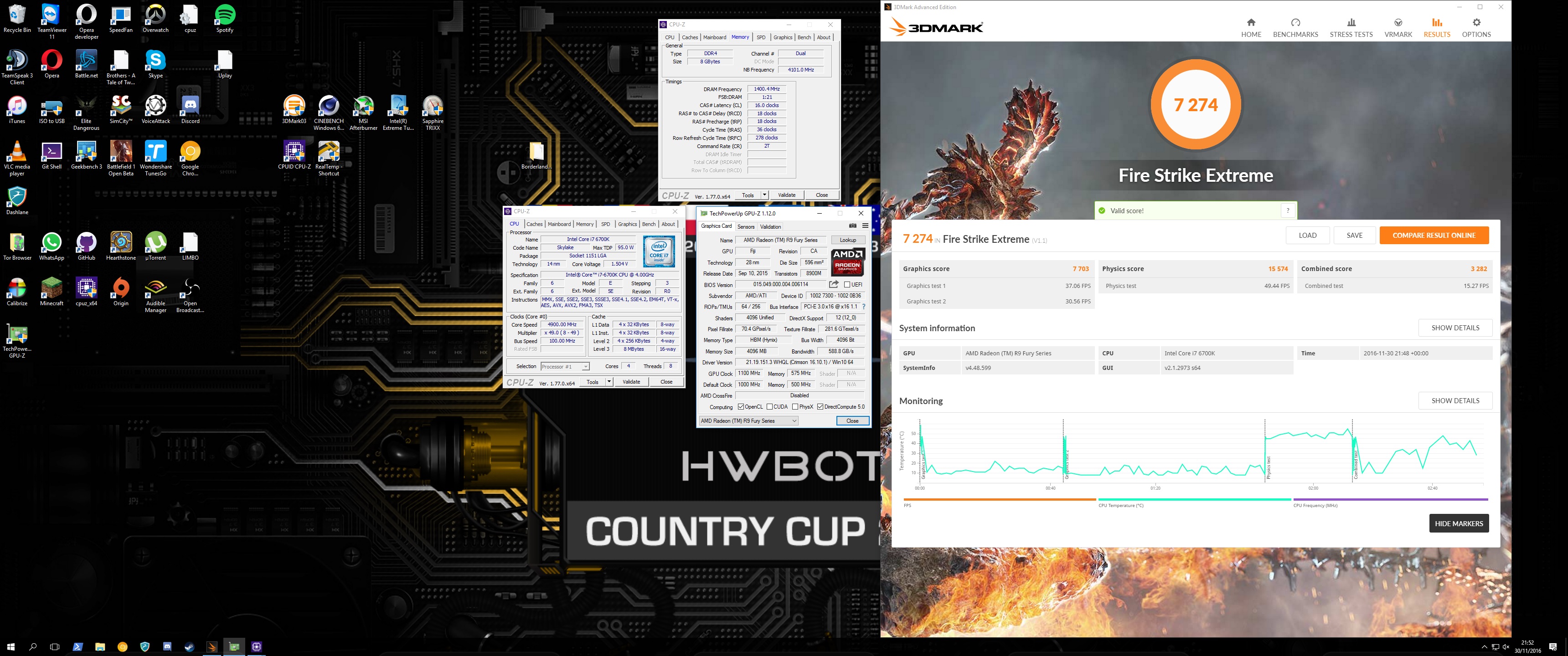This screenshot has height=656, width=1568.
Task: Click the BIOS export share icon in GPU-Z
Action: tap(834, 284)
